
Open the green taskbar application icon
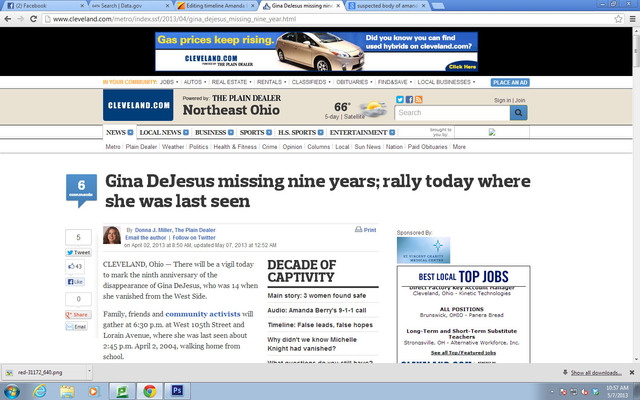pyautogui.click(x=122, y=391)
